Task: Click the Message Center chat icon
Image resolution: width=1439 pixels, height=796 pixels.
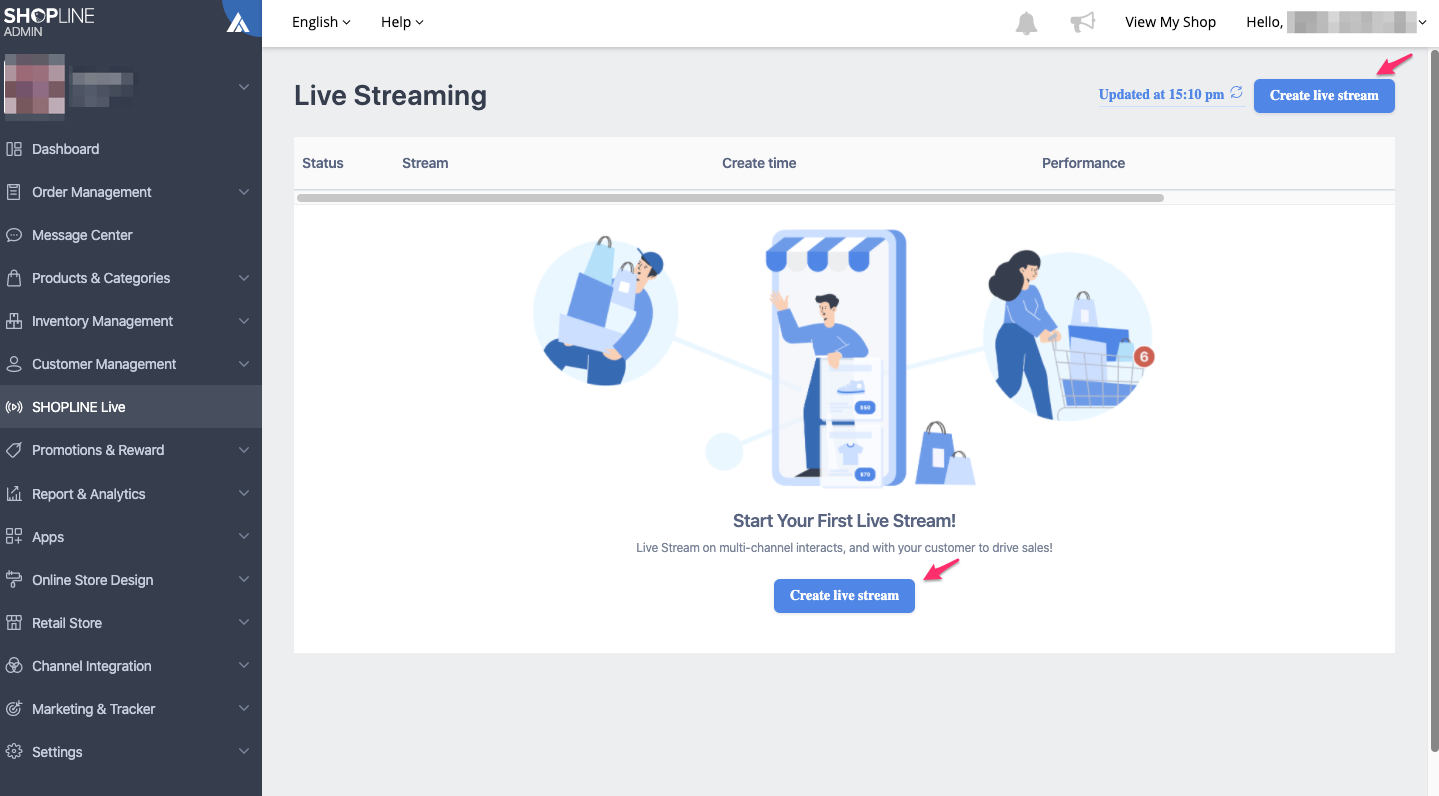Action: (x=14, y=235)
